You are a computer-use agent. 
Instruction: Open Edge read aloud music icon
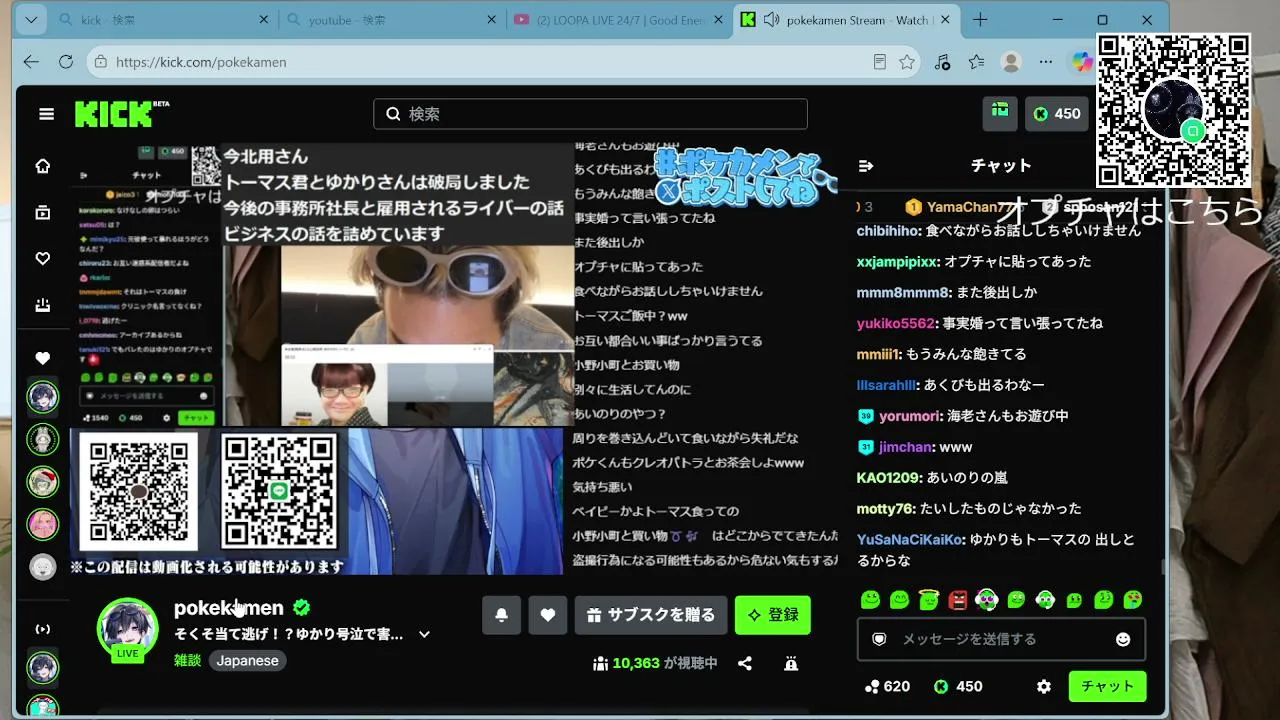click(x=942, y=62)
